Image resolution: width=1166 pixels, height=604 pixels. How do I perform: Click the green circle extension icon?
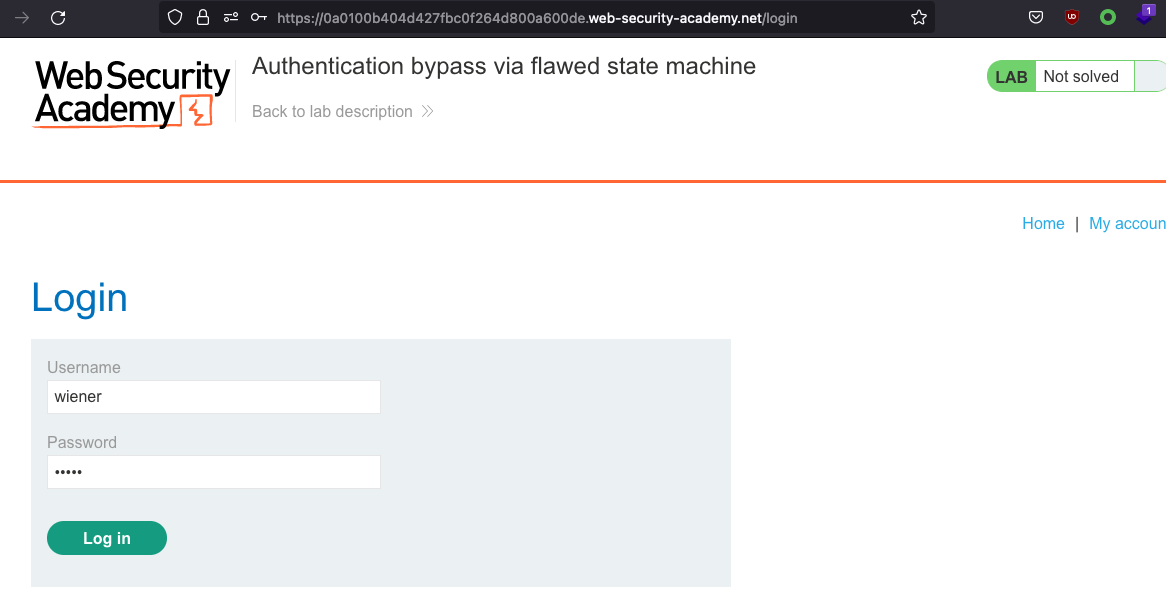(1107, 17)
